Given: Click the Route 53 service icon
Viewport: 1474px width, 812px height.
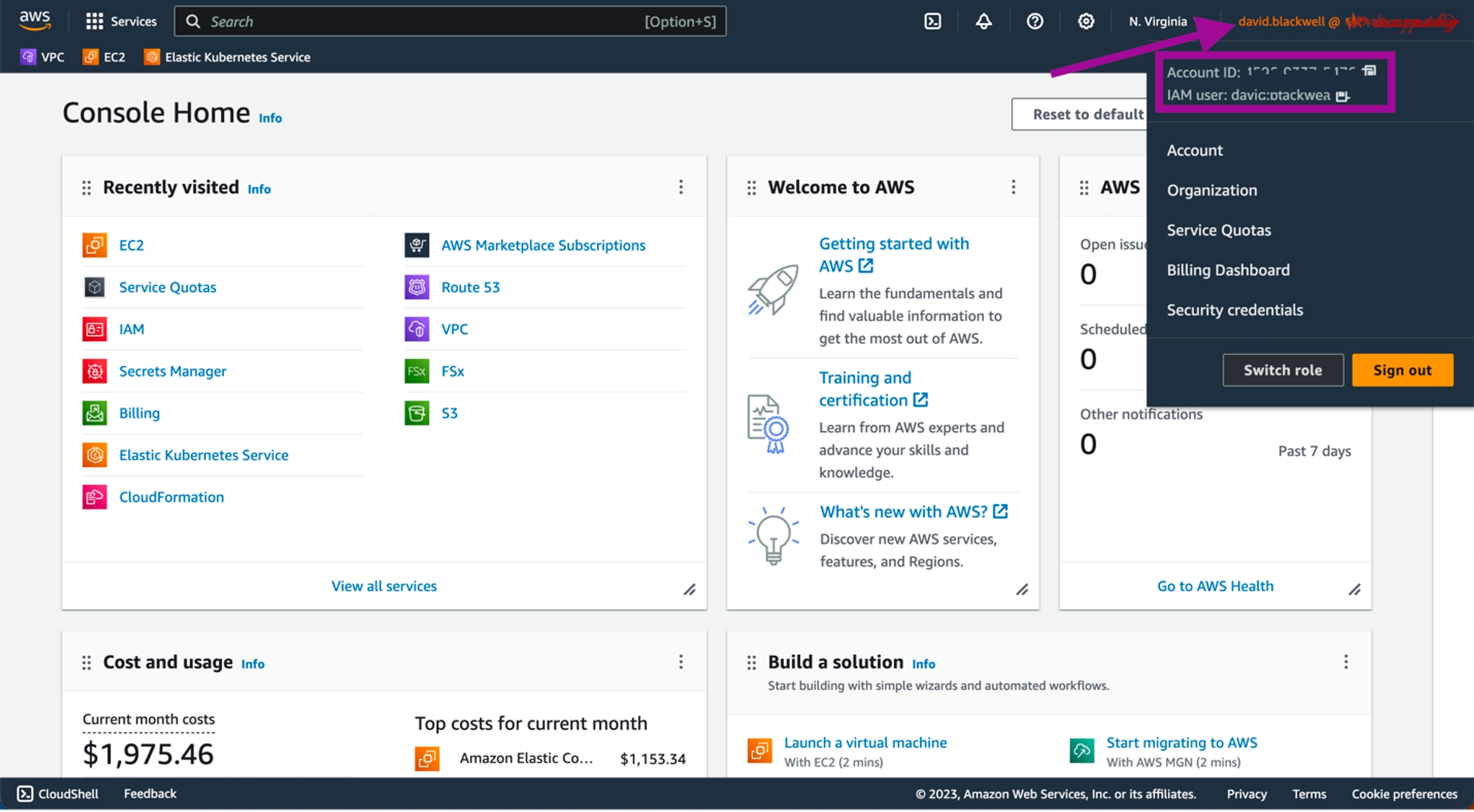Looking at the screenshot, I should click(417, 287).
